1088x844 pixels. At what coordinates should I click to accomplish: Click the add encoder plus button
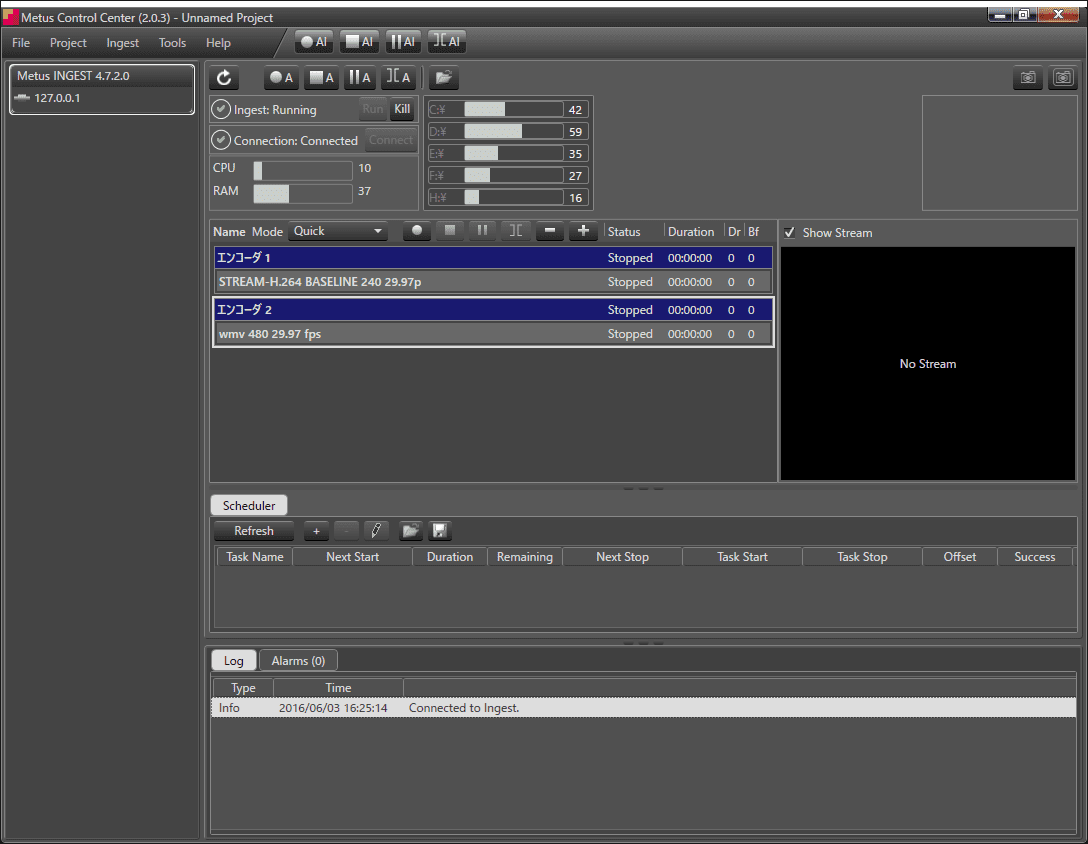[x=582, y=231]
